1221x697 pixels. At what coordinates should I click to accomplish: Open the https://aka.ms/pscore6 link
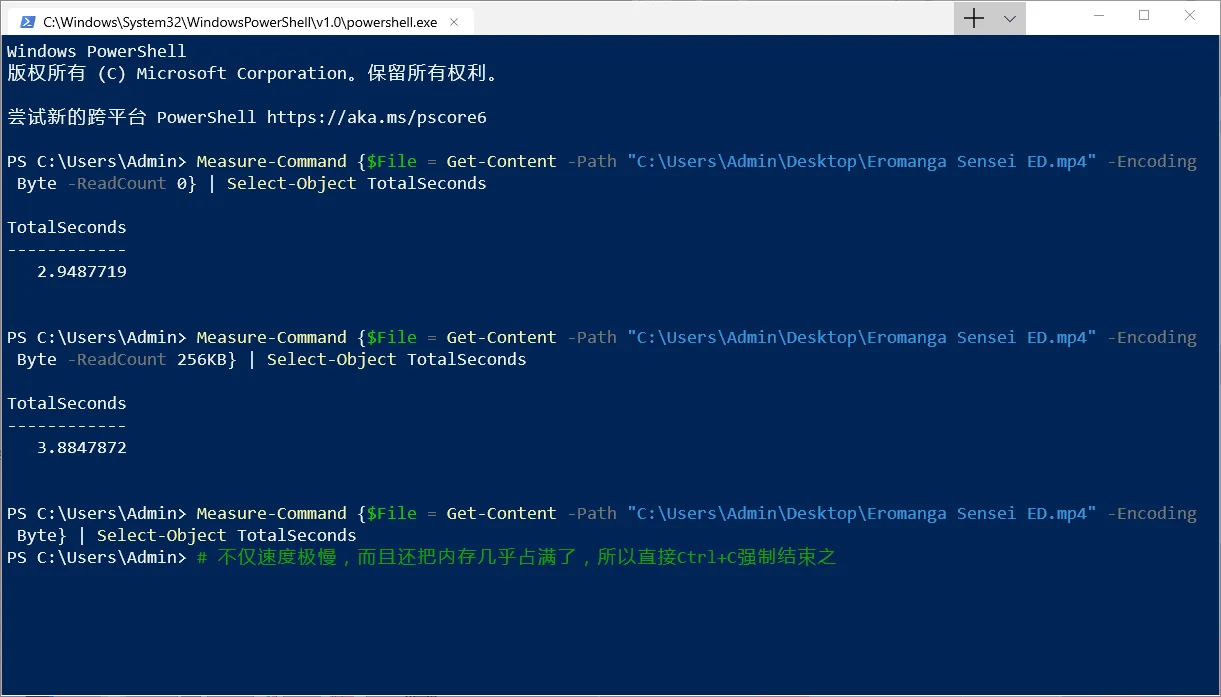[x=376, y=117]
